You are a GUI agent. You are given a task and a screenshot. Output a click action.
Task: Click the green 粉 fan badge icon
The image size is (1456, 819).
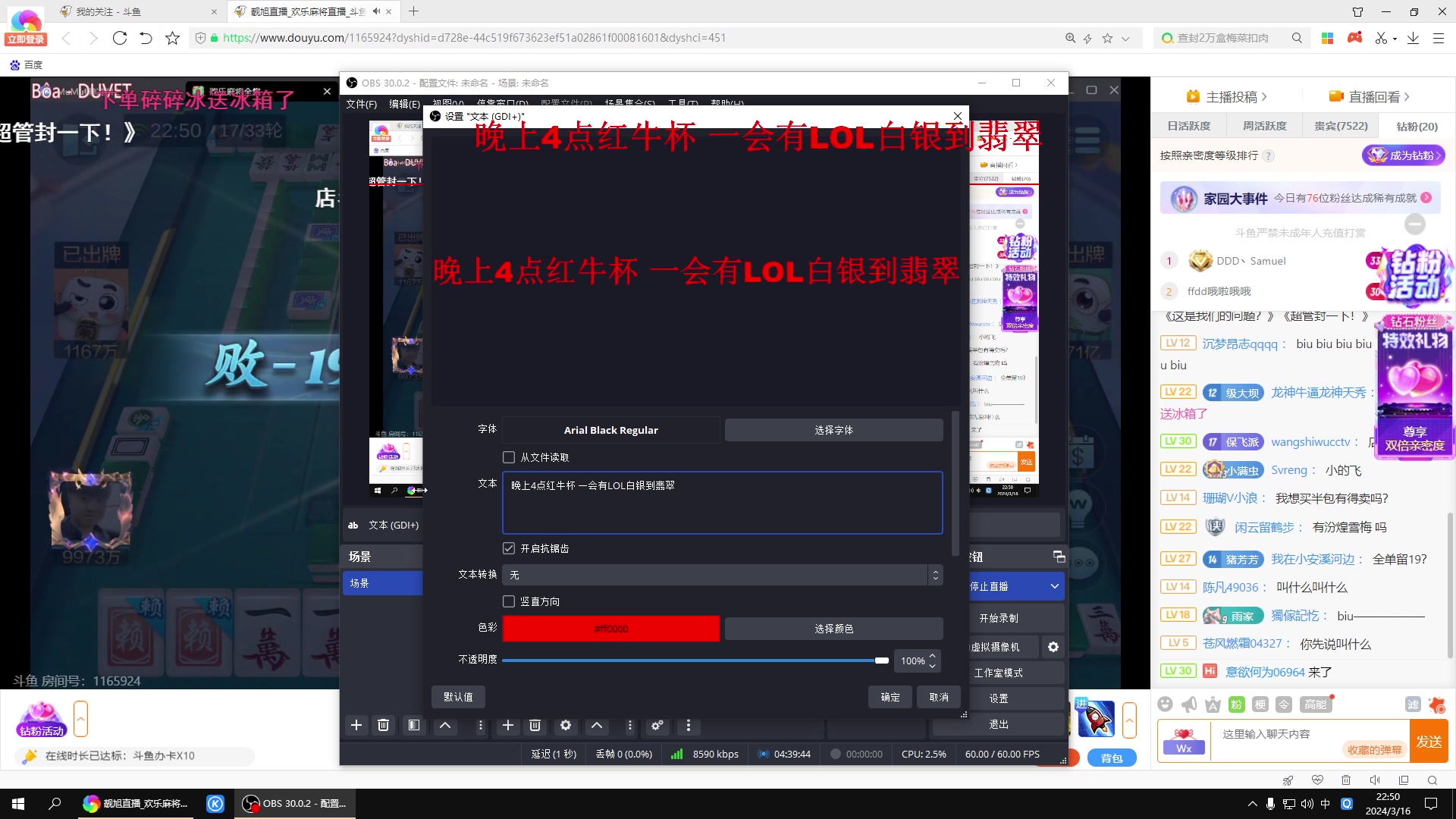click(x=1237, y=704)
